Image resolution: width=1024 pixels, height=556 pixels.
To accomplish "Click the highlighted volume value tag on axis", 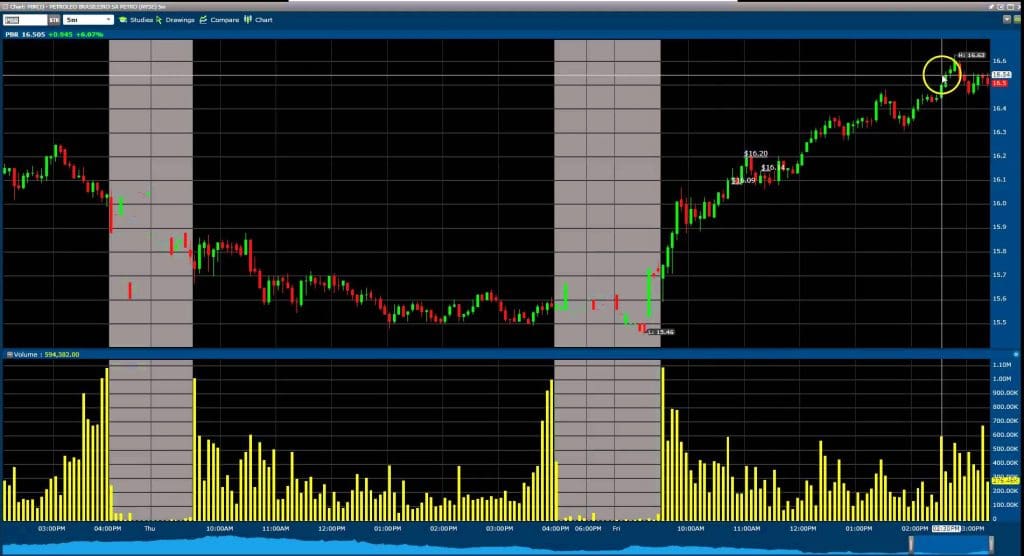I will 1004,480.
